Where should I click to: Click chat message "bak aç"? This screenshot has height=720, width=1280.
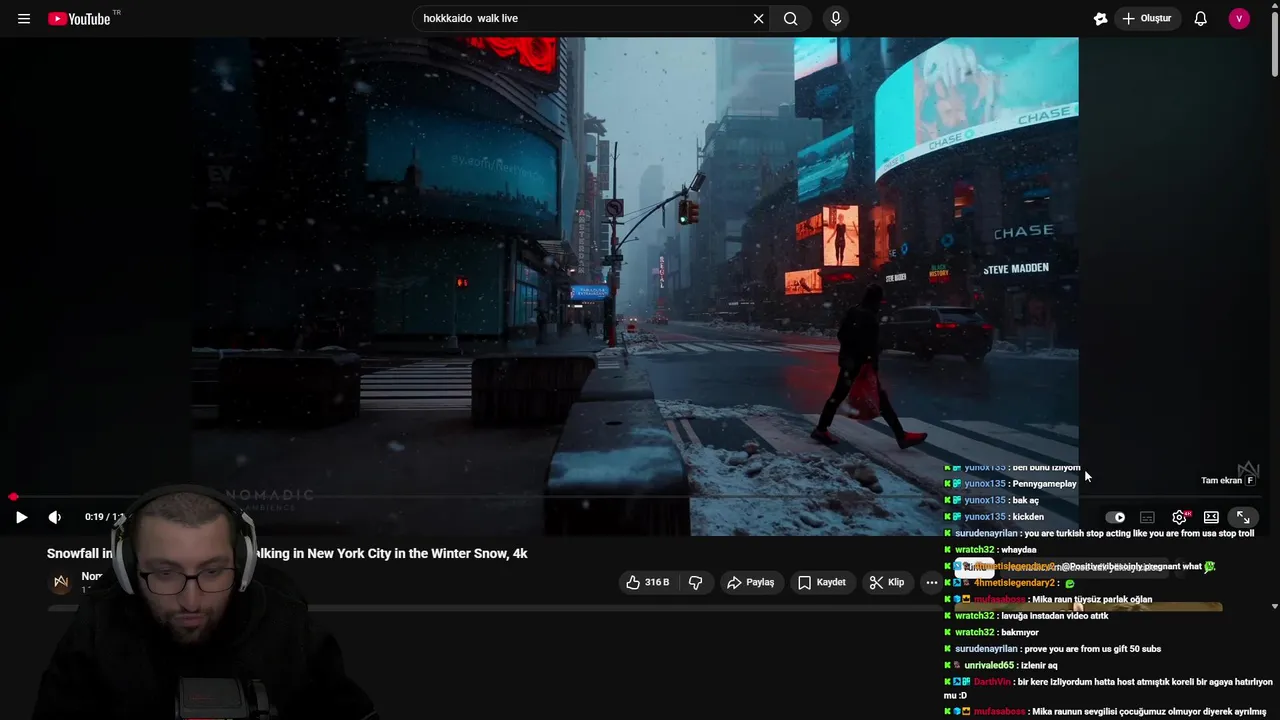point(1025,500)
